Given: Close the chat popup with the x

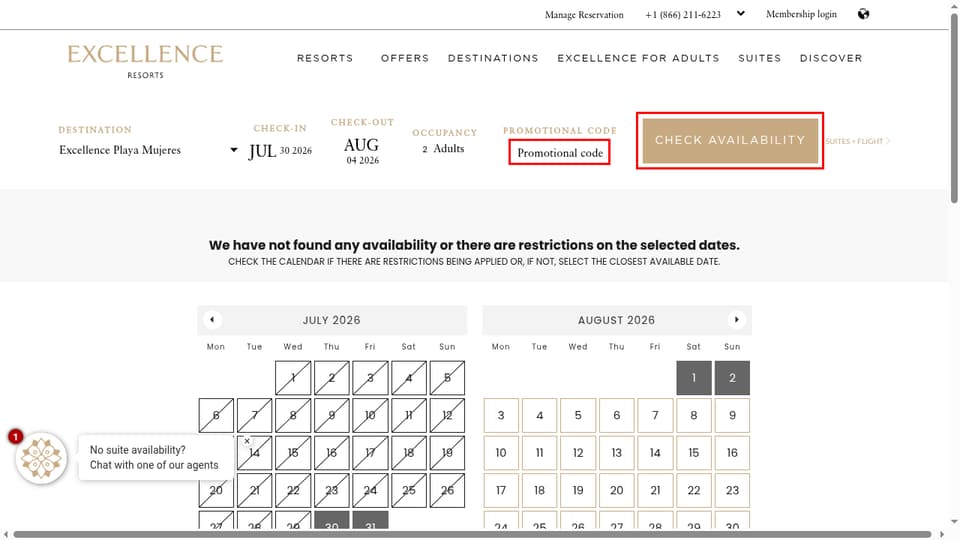Looking at the screenshot, I should pos(247,441).
